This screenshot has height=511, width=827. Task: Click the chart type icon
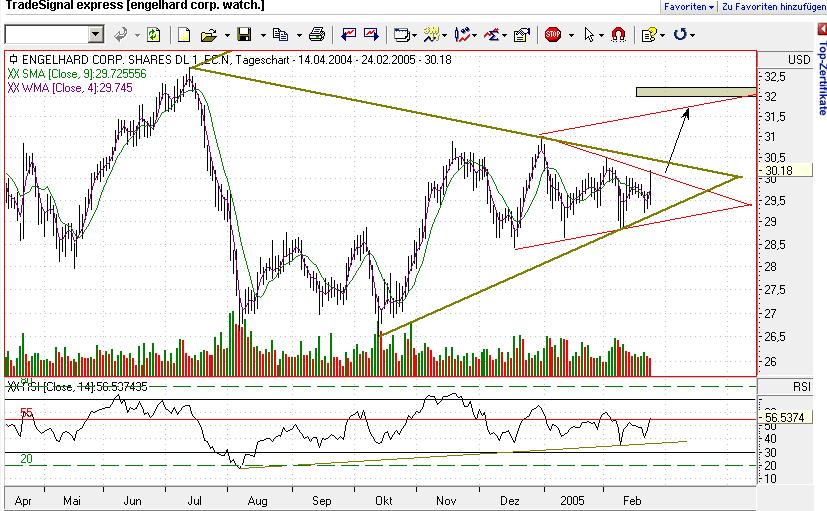coord(431,35)
